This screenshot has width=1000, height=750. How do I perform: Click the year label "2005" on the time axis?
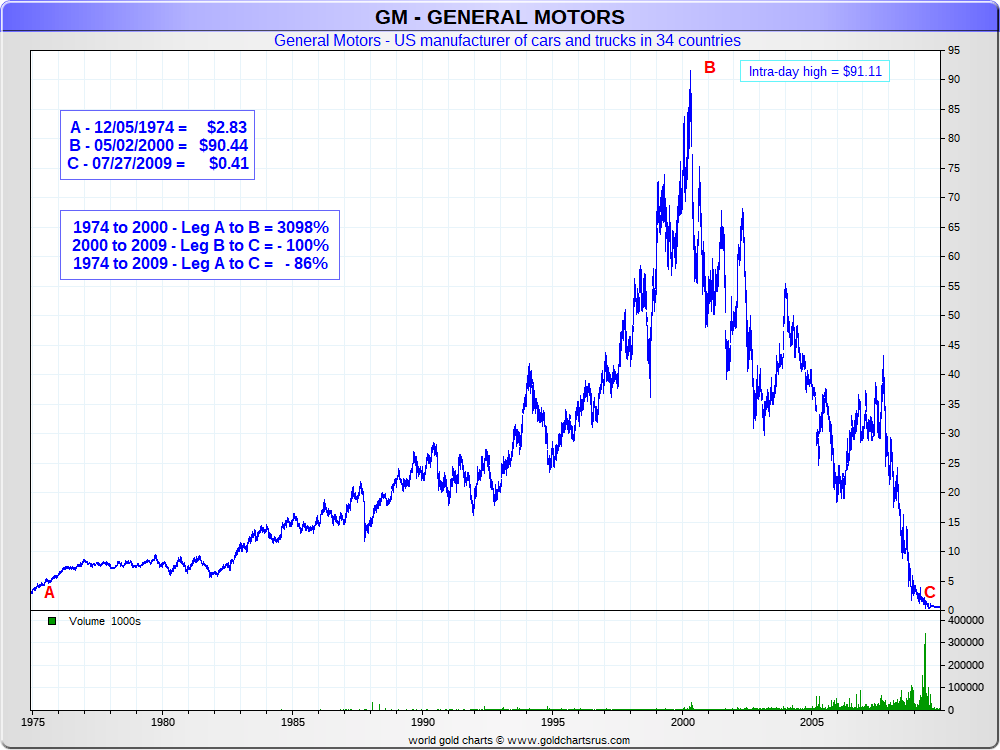[813, 723]
